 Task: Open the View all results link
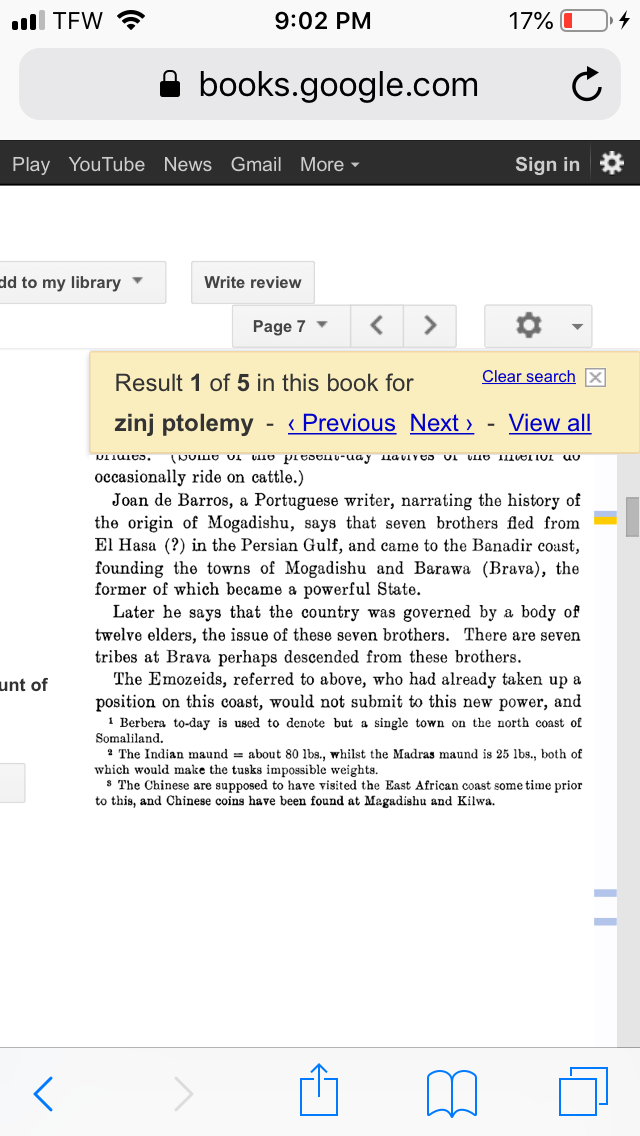[549, 423]
